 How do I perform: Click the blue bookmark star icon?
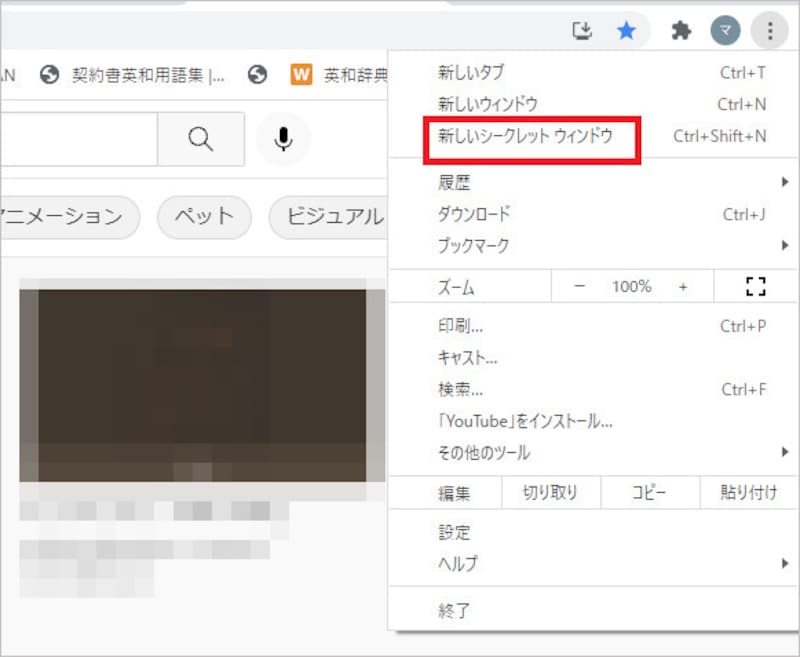coord(626,31)
